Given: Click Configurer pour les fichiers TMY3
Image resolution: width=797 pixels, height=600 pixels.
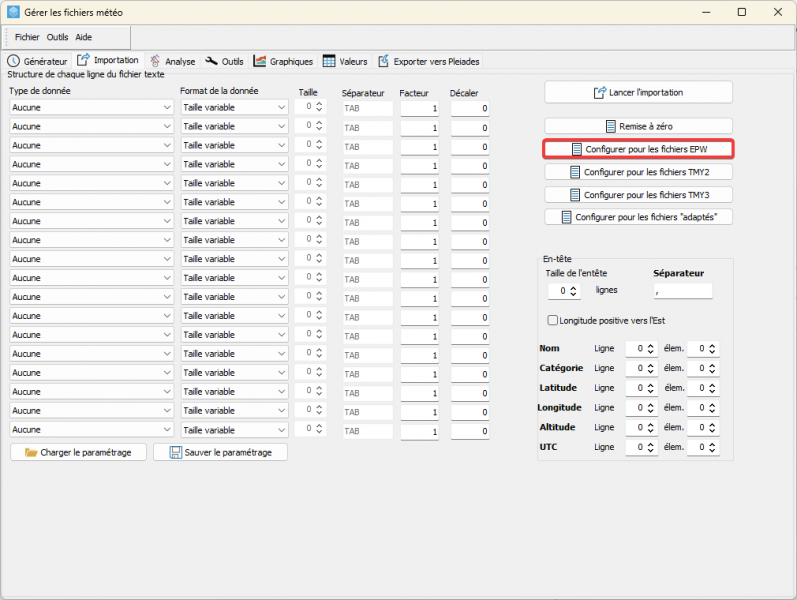Looking at the screenshot, I should pyautogui.click(x=638, y=195).
